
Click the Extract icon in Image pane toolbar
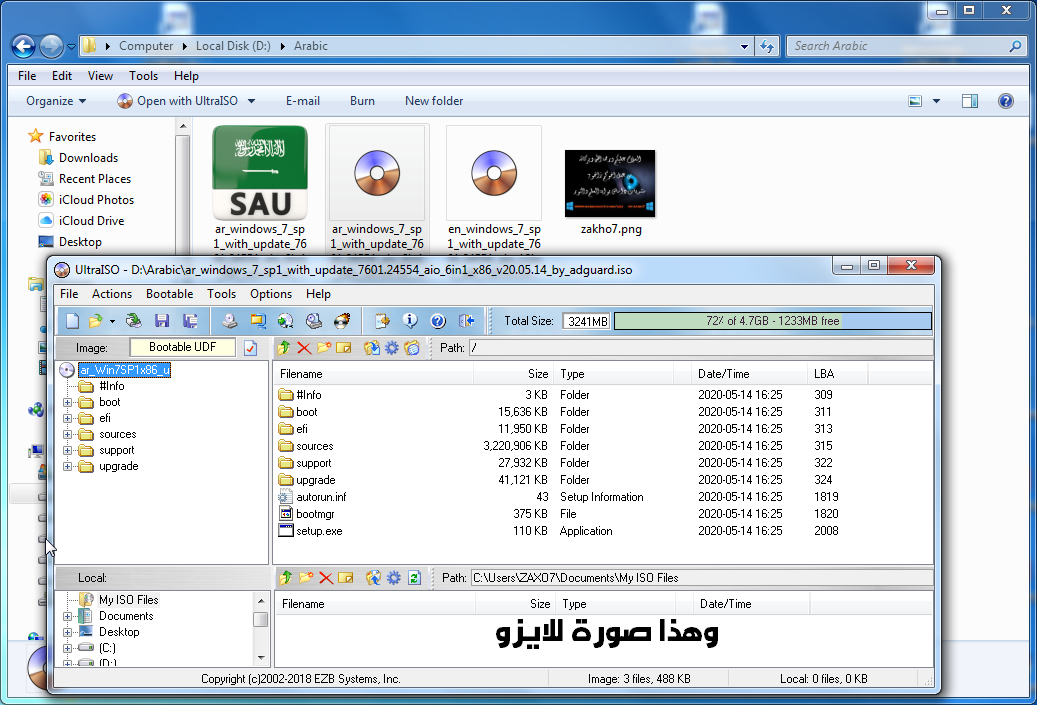pos(372,347)
